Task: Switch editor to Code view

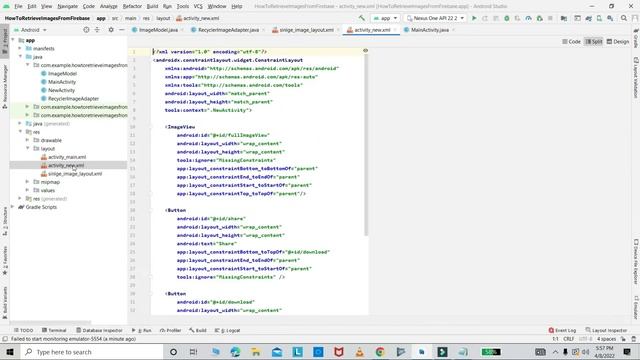Action: click(x=571, y=42)
